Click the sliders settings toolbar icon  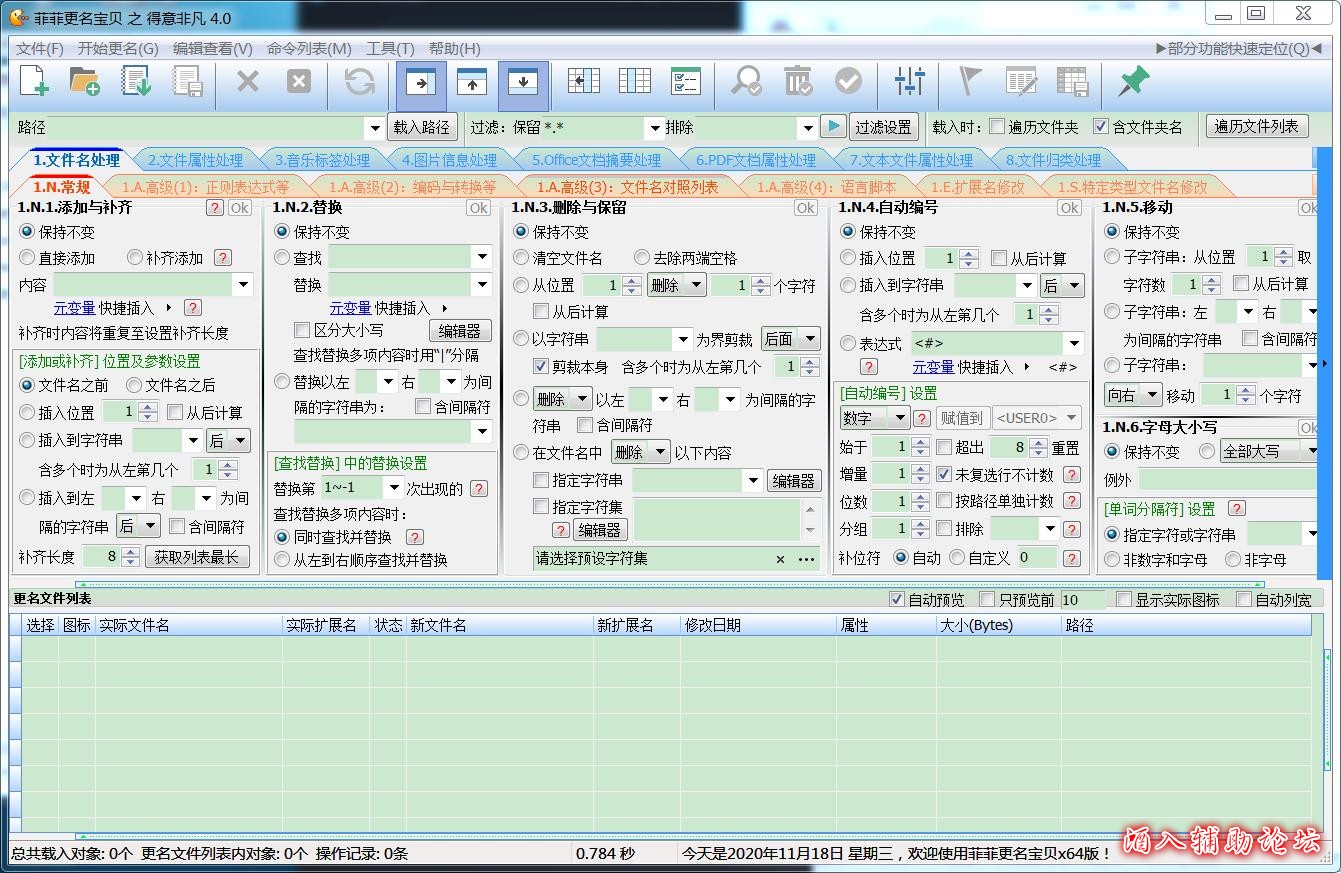click(909, 82)
